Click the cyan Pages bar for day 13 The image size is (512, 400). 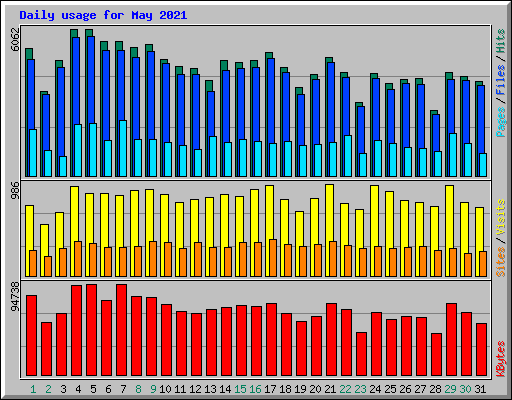pos(213,156)
